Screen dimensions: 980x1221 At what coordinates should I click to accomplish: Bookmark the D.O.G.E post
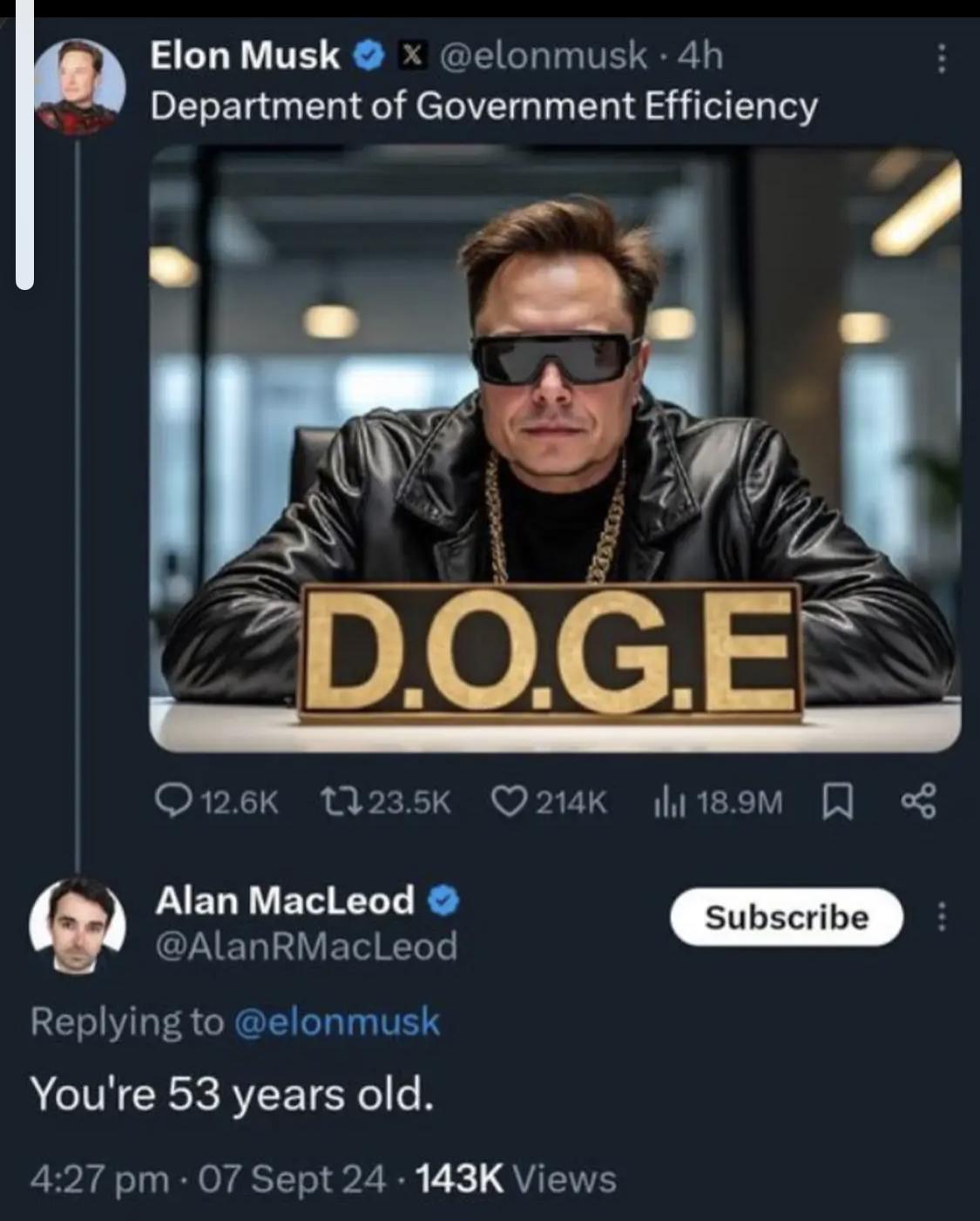point(837,801)
